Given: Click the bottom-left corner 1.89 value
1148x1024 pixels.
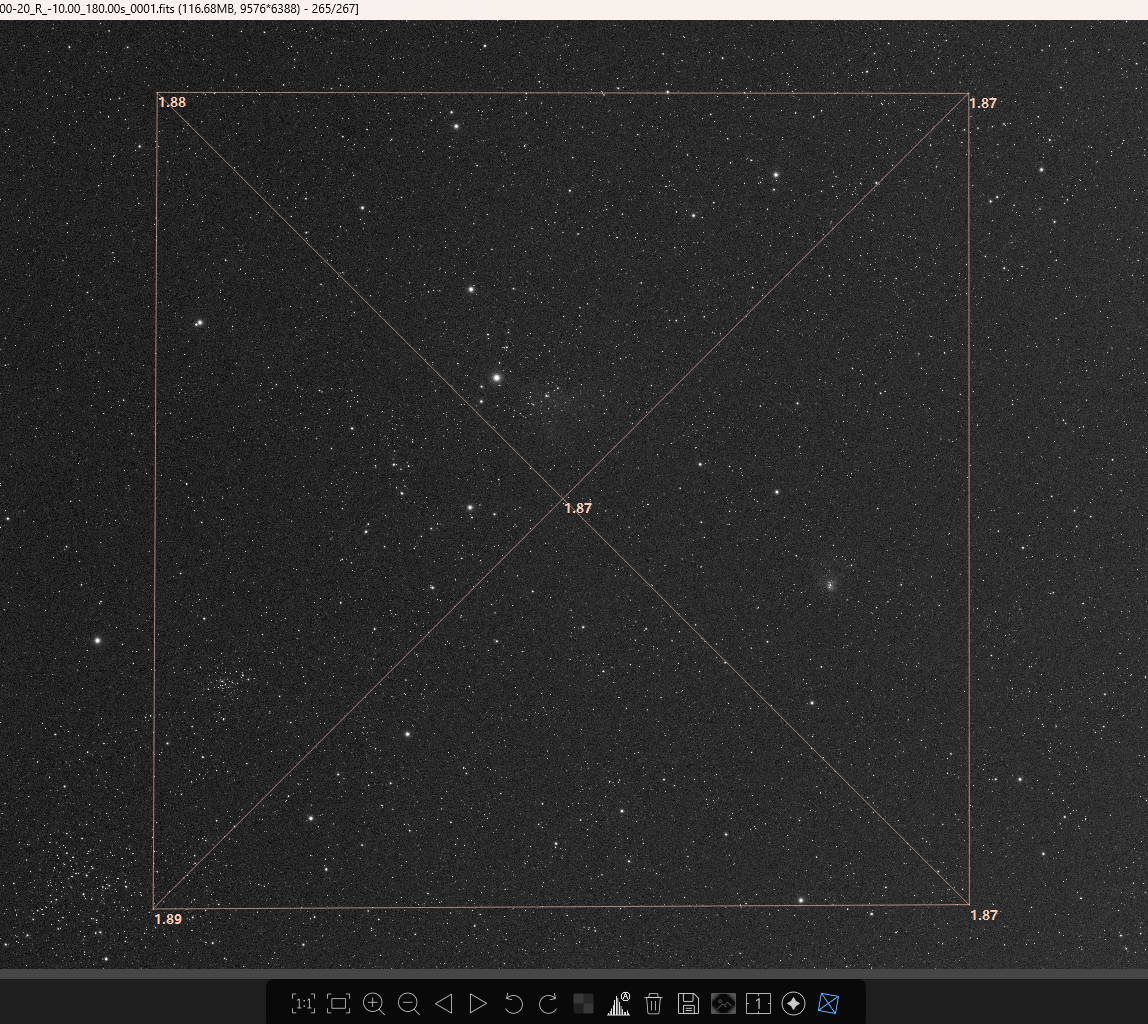Looking at the screenshot, I should [168, 919].
